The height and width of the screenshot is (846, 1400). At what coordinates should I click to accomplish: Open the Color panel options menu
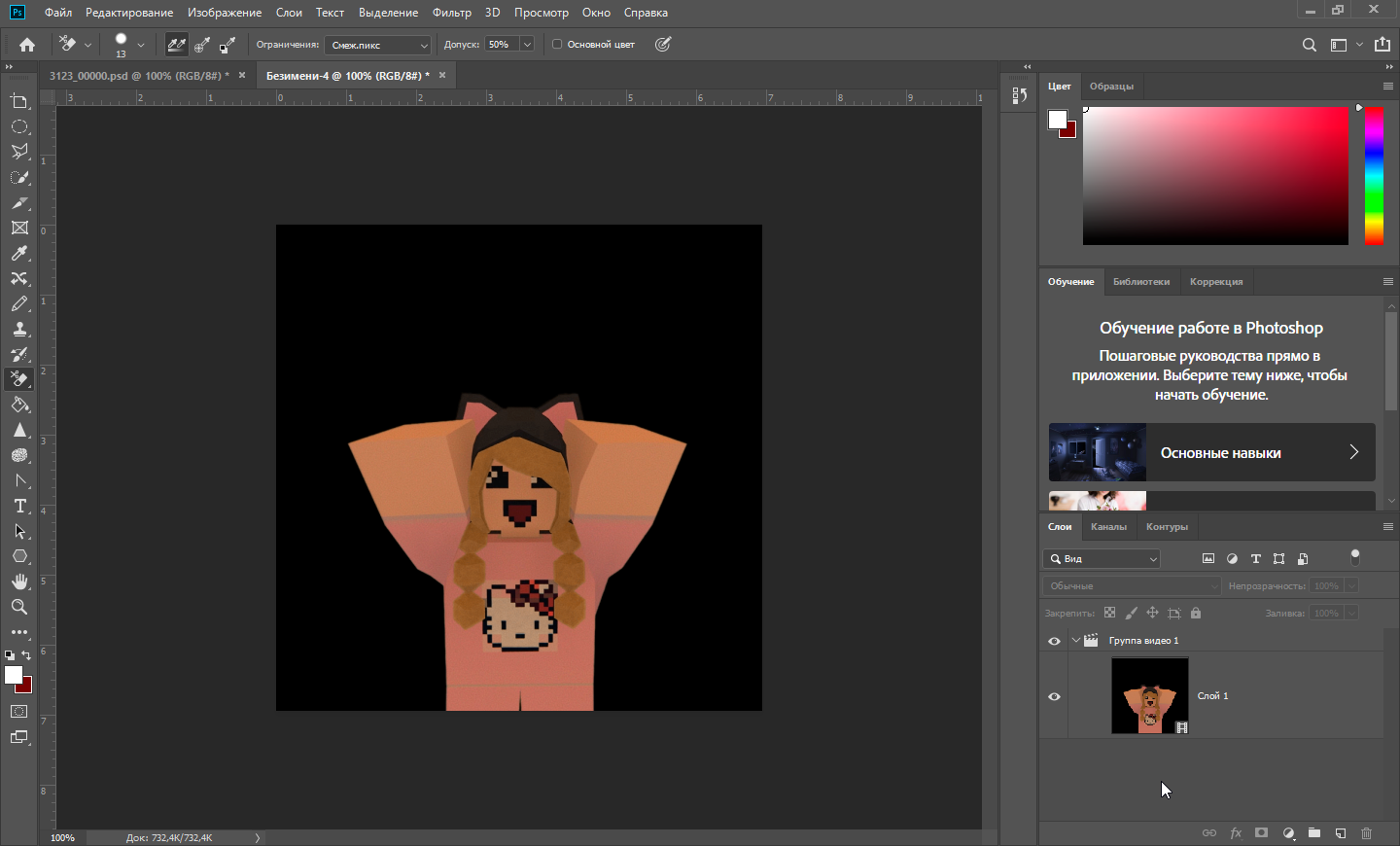(x=1387, y=86)
